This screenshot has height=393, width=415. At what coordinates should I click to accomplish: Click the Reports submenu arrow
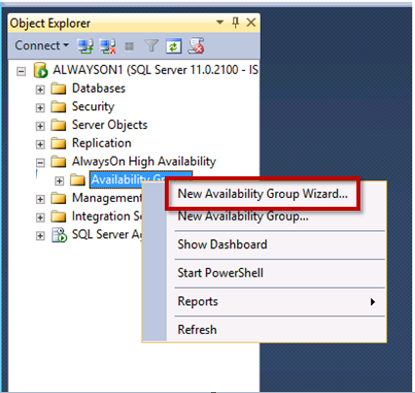(373, 302)
